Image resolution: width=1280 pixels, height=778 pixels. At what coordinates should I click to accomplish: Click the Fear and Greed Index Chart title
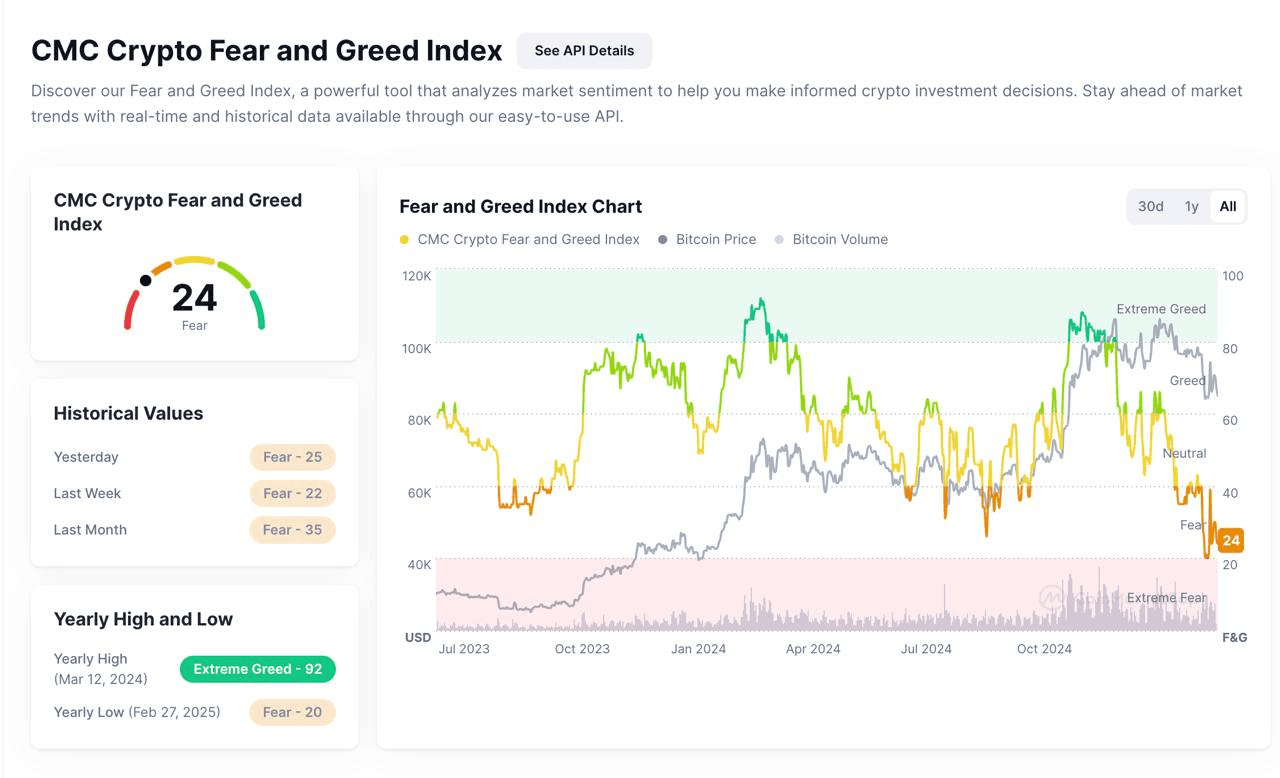click(521, 207)
